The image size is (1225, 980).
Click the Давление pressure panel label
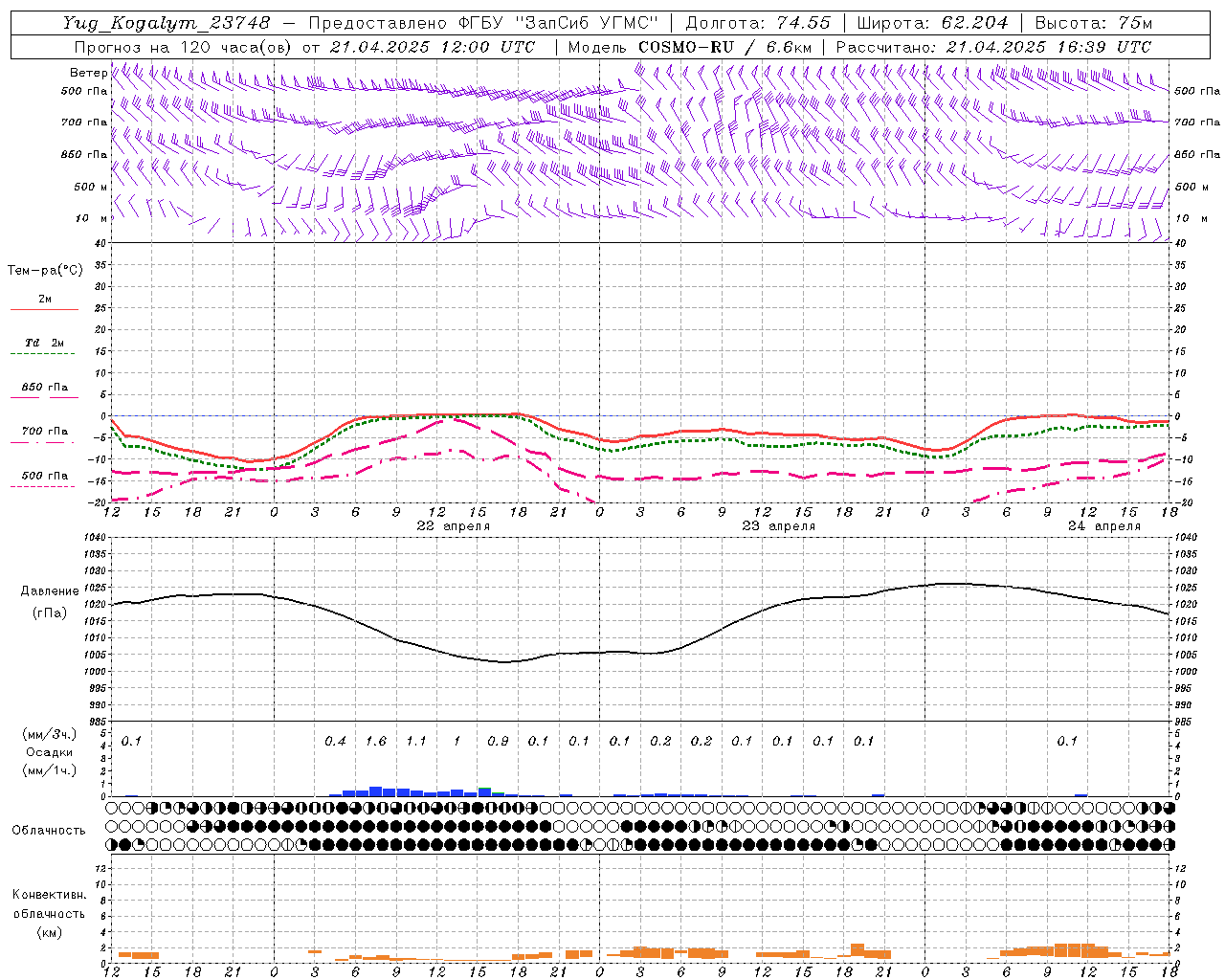[50, 591]
